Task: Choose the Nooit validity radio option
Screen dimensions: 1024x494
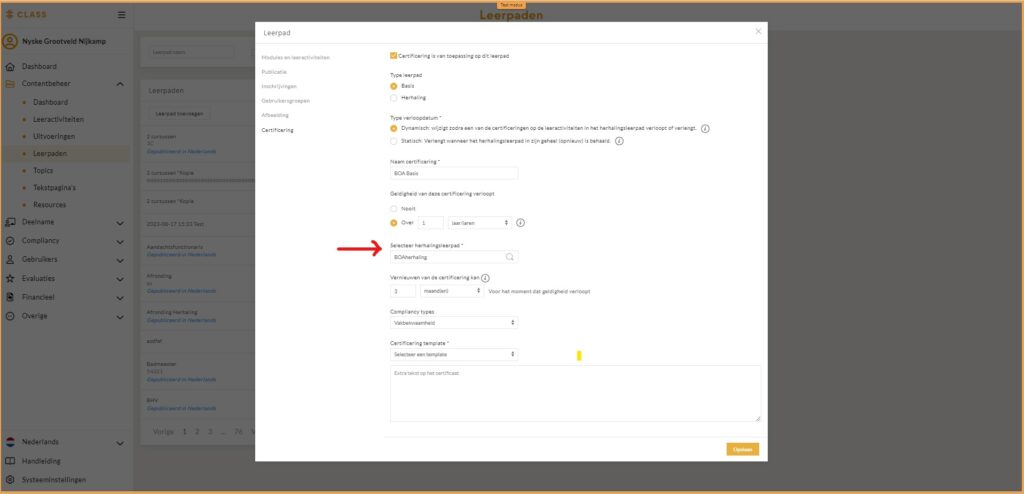Action: pyautogui.click(x=393, y=208)
